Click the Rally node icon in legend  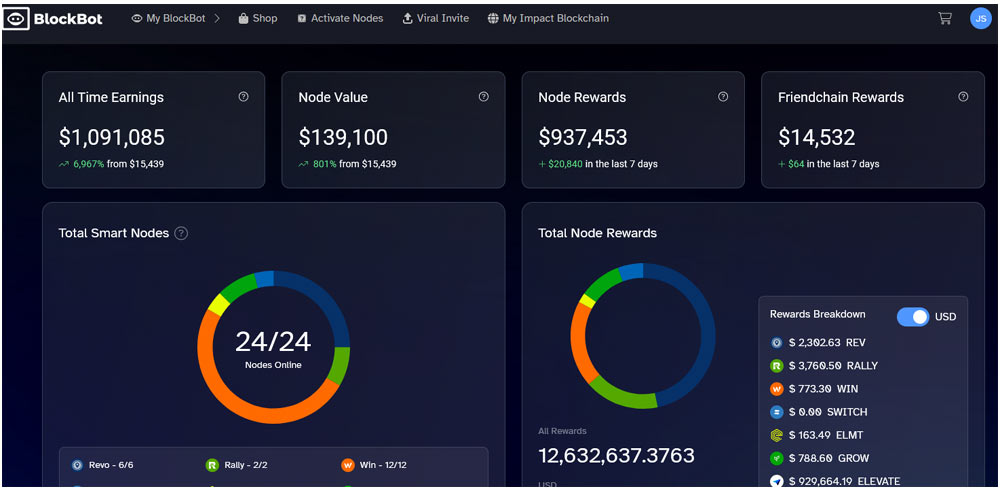coord(212,465)
